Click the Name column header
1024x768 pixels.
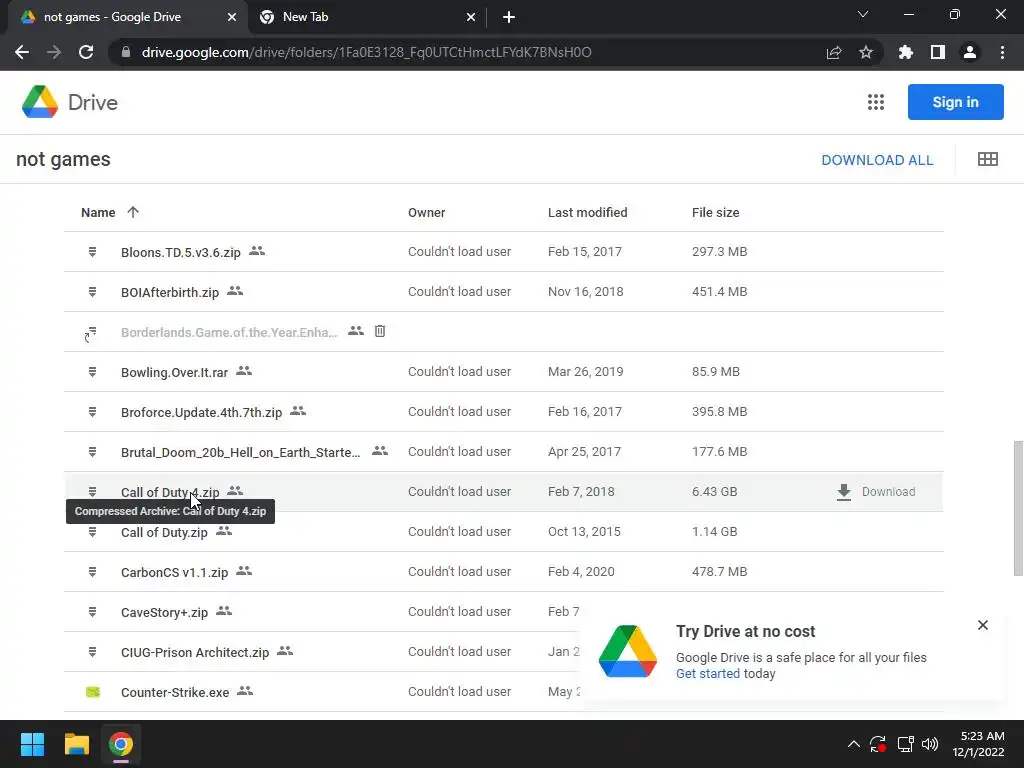pyautogui.click(x=98, y=212)
